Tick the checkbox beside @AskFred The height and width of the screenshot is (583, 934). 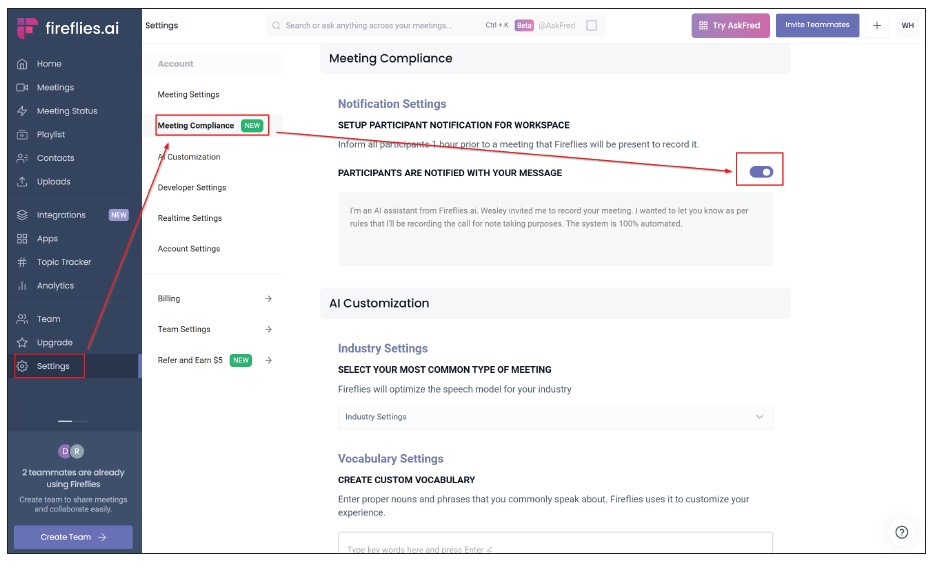click(591, 26)
